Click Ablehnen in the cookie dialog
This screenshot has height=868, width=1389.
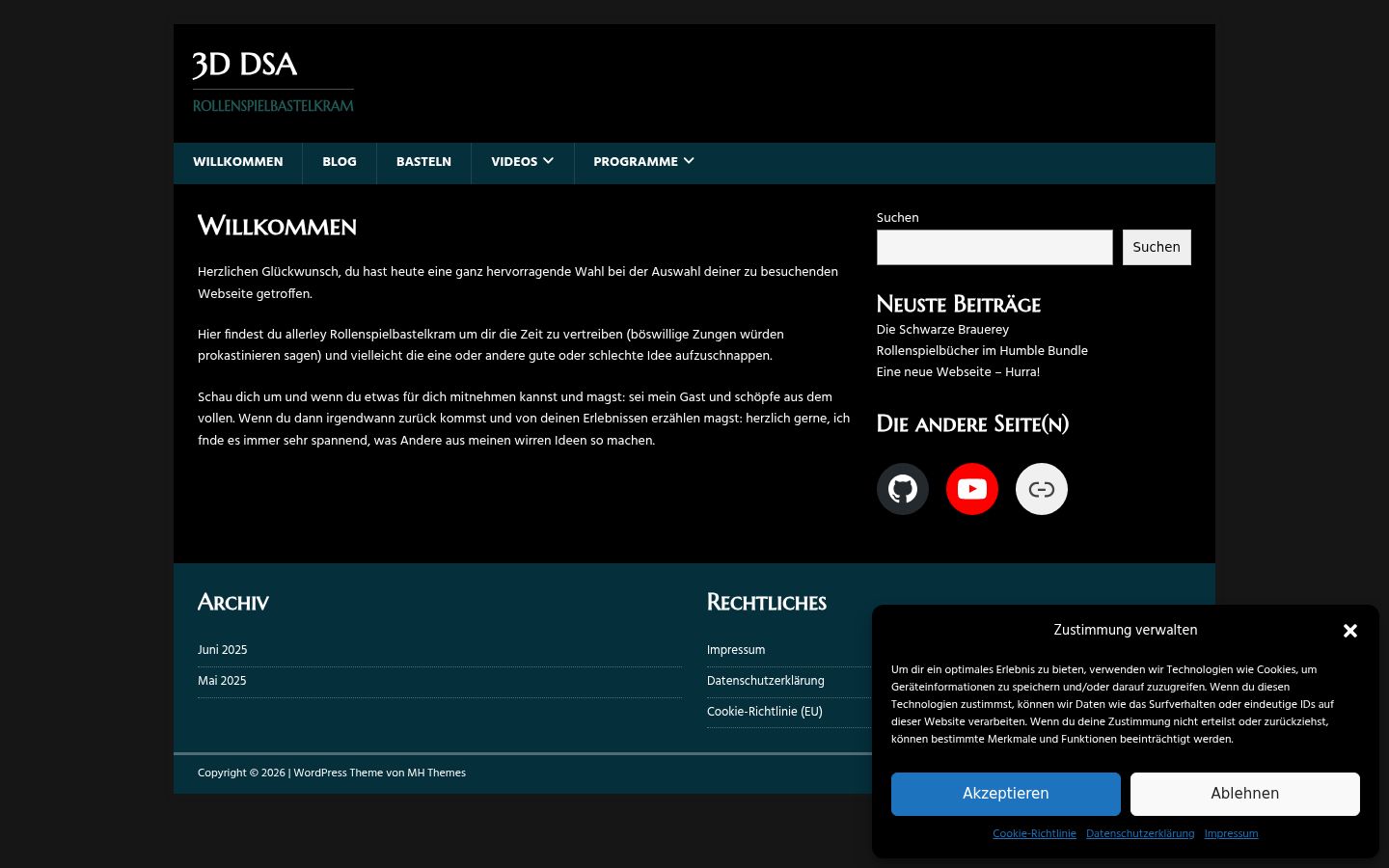coord(1245,794)
